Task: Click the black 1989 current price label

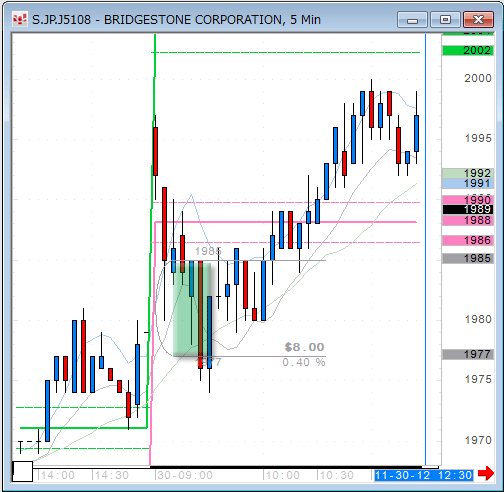Action: click(x=468, y=209)
